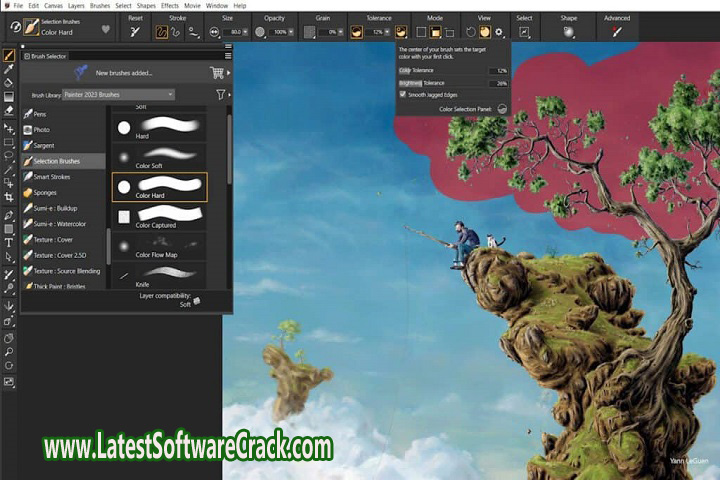Choose the Sumi-e : Watercolor category
720x480 pixels.
point(63,224)
